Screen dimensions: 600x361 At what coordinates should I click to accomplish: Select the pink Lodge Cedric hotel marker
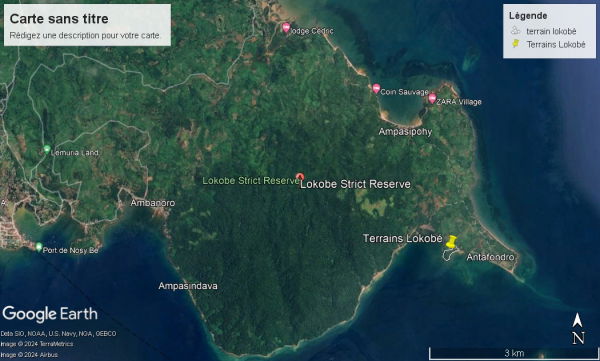(286, 28)
